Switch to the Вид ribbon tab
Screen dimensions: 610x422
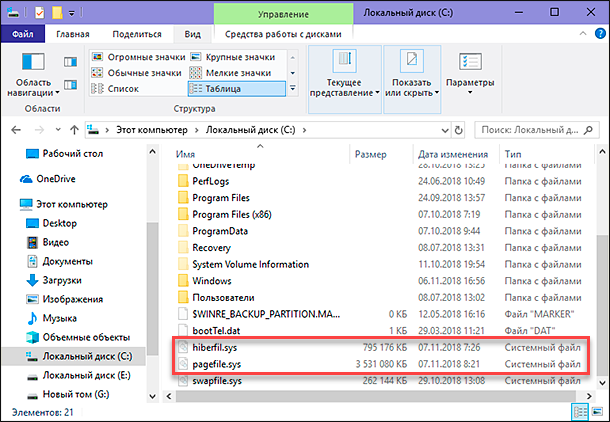coord(193,34)
